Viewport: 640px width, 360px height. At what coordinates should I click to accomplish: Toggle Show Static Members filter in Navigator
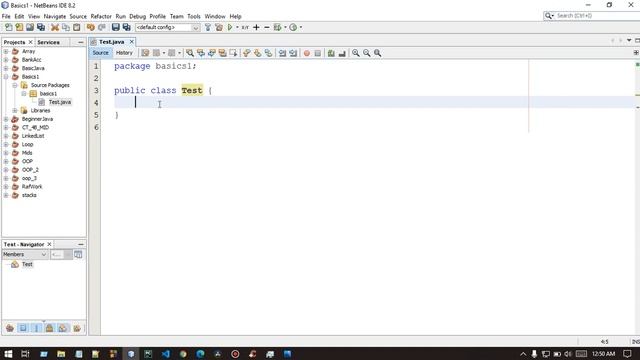(36, 328)
